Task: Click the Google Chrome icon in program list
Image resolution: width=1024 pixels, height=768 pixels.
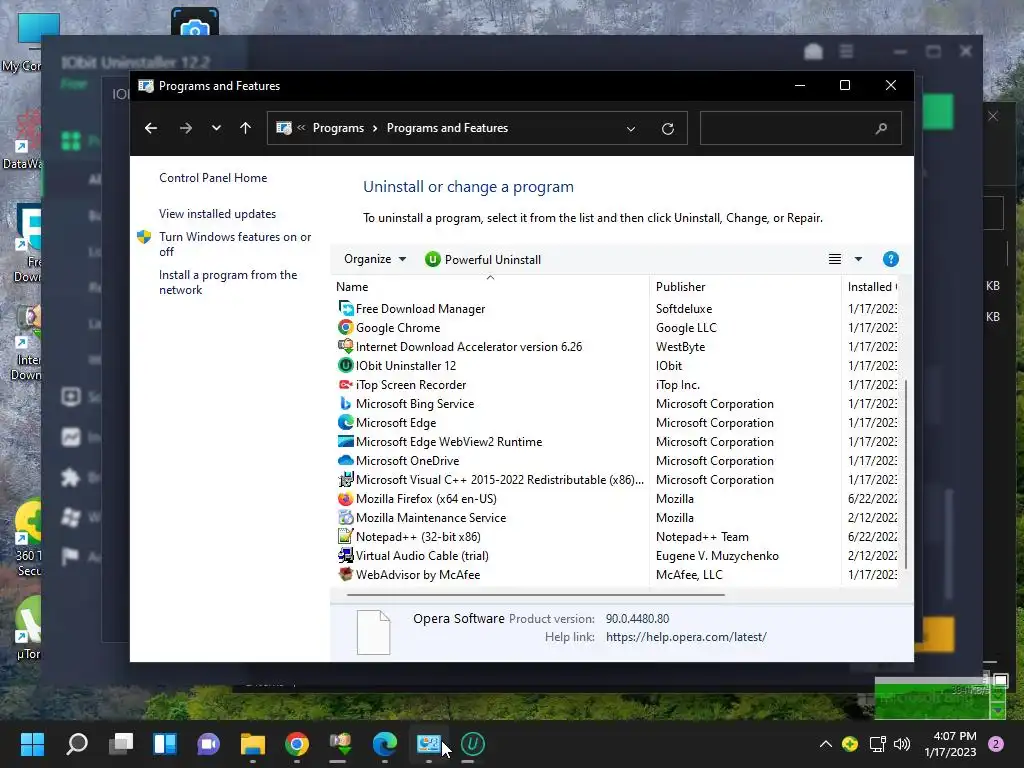Action: (345, 327)
